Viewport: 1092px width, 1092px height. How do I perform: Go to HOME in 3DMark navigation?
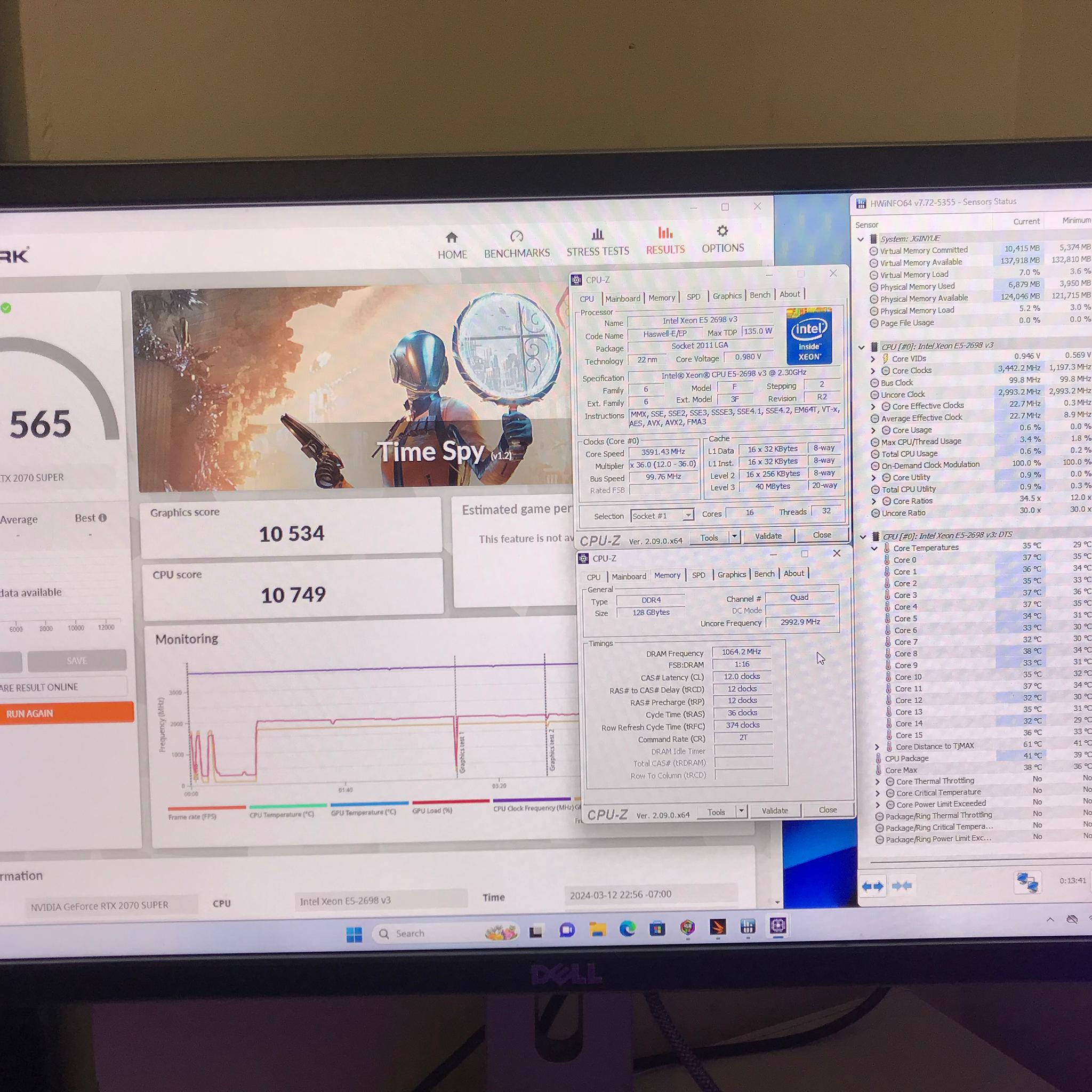click(x=452, y=245)
